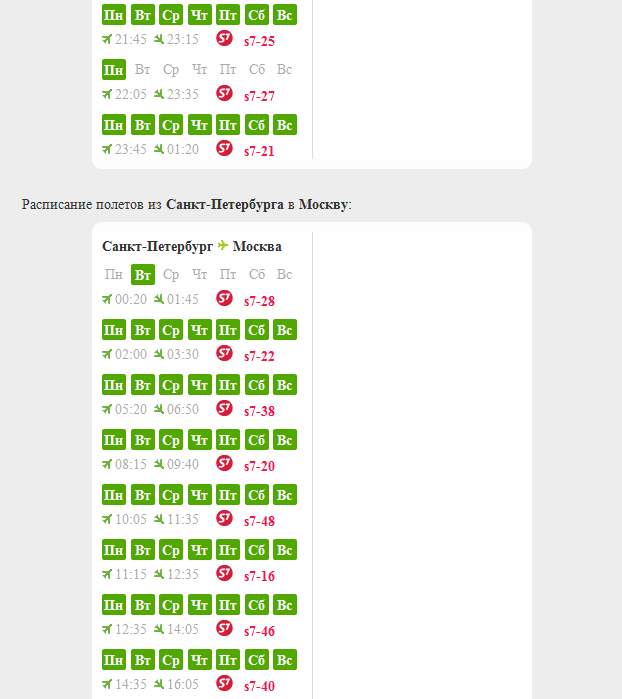Click the S7 logo beside flight s7-46
Viewport: 622px width, 699px height.
coord(224,629)
